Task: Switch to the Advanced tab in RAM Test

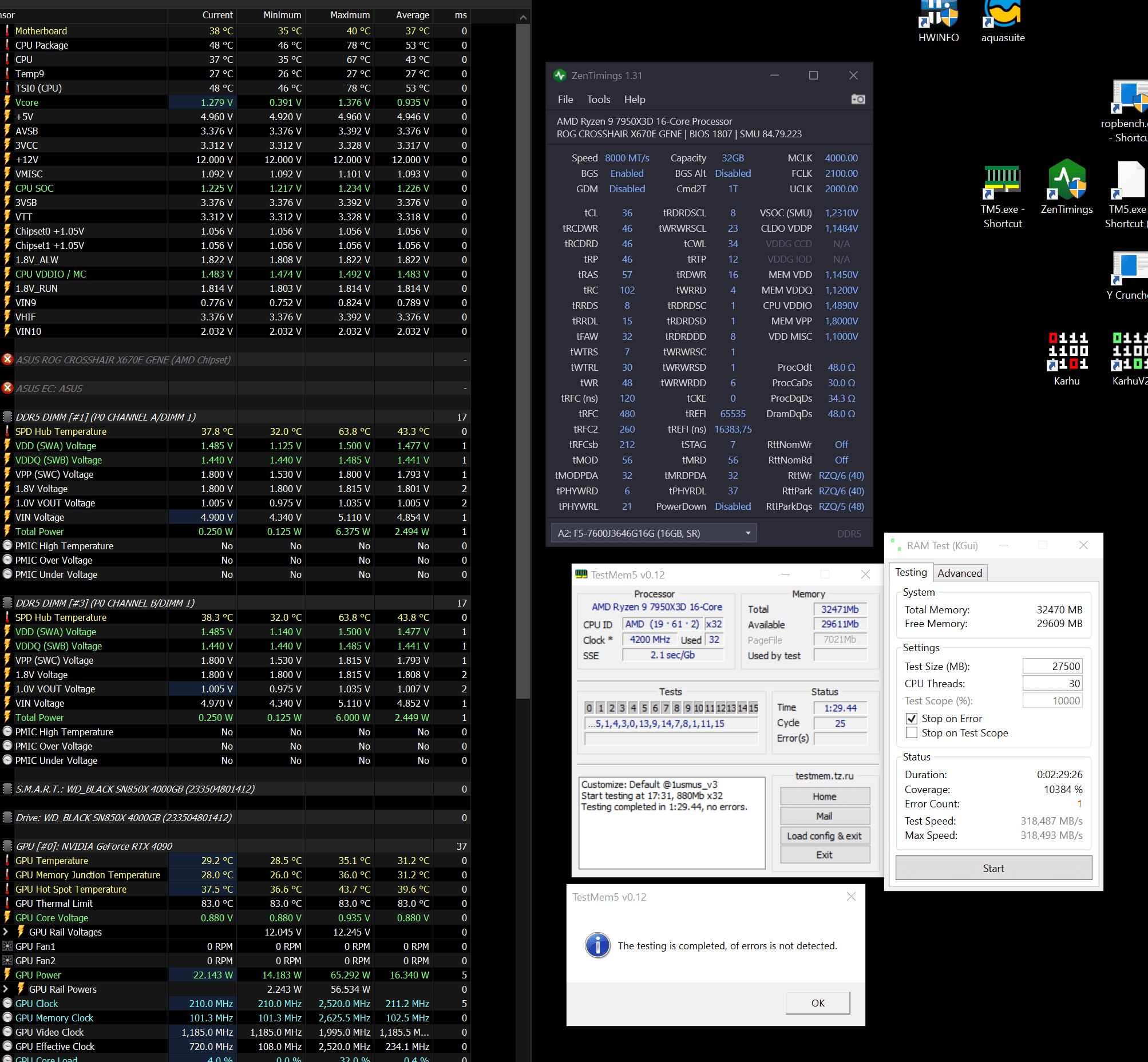Action: (959, 573)
